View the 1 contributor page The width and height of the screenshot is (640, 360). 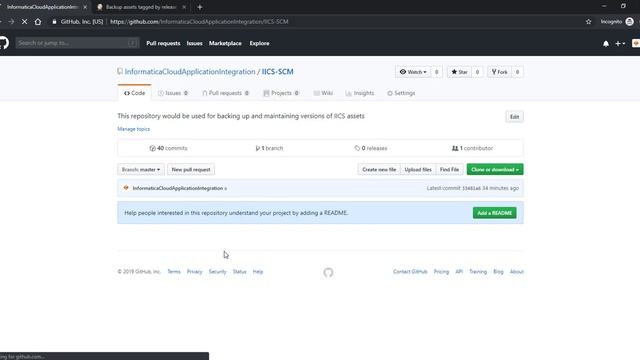472,148
